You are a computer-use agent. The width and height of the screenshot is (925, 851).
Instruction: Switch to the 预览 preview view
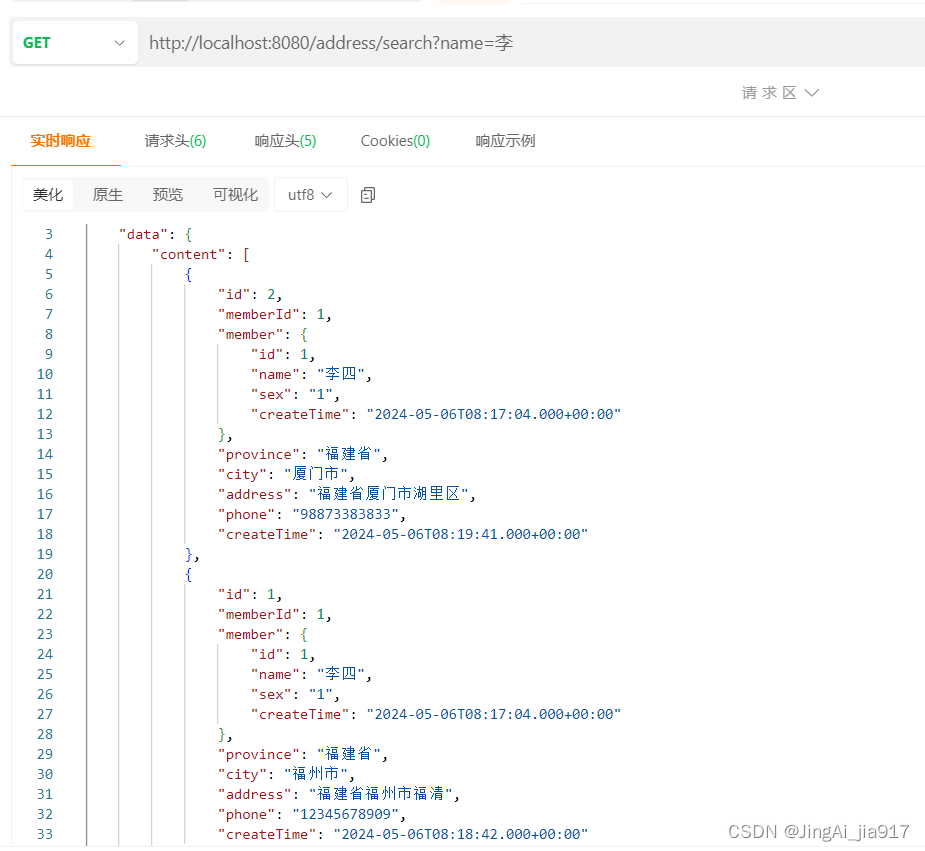click(167, 194)
